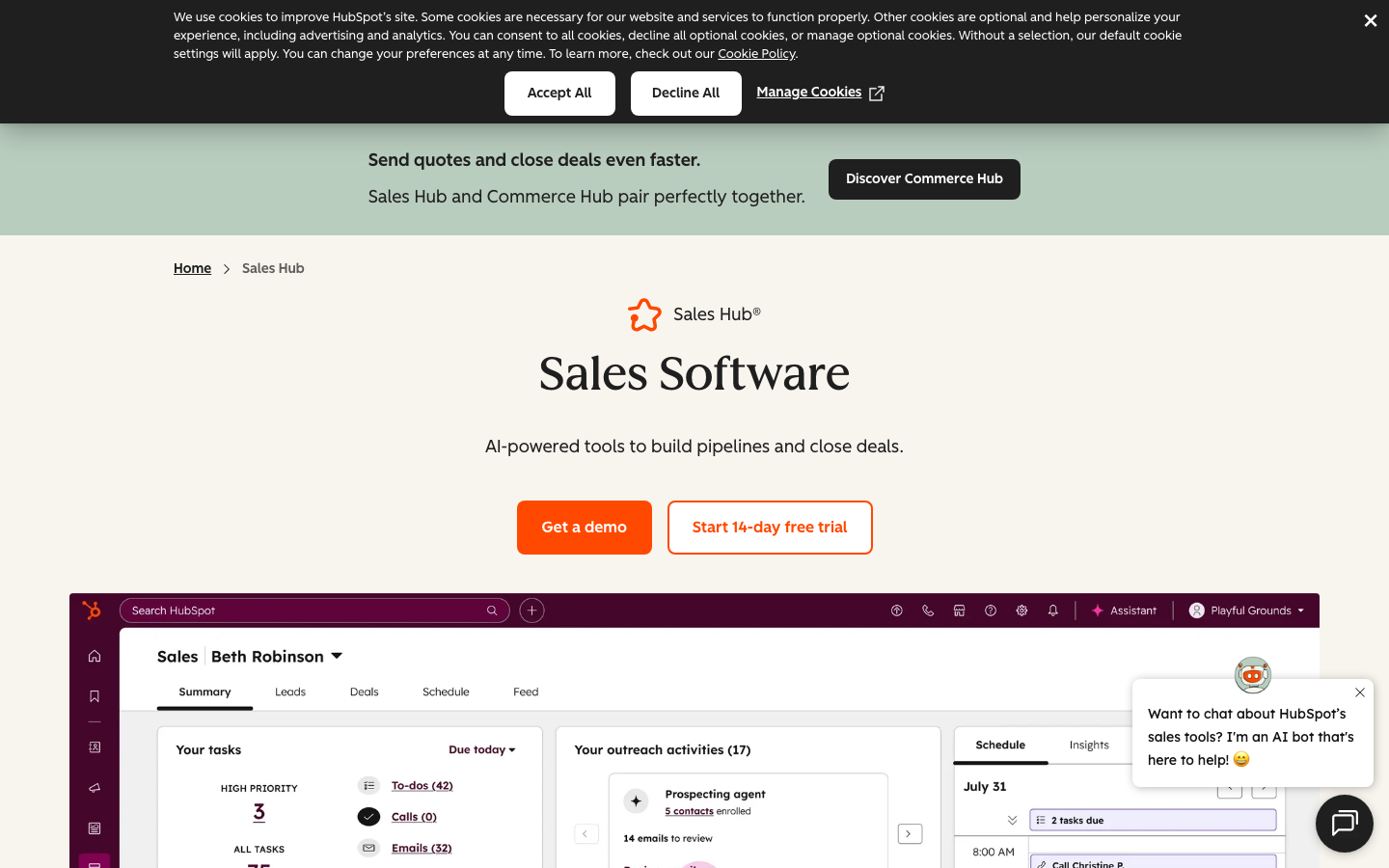Click the list icon beside To-dos
The width and height of the screenshot is (1389, 868).
[369, 786]
